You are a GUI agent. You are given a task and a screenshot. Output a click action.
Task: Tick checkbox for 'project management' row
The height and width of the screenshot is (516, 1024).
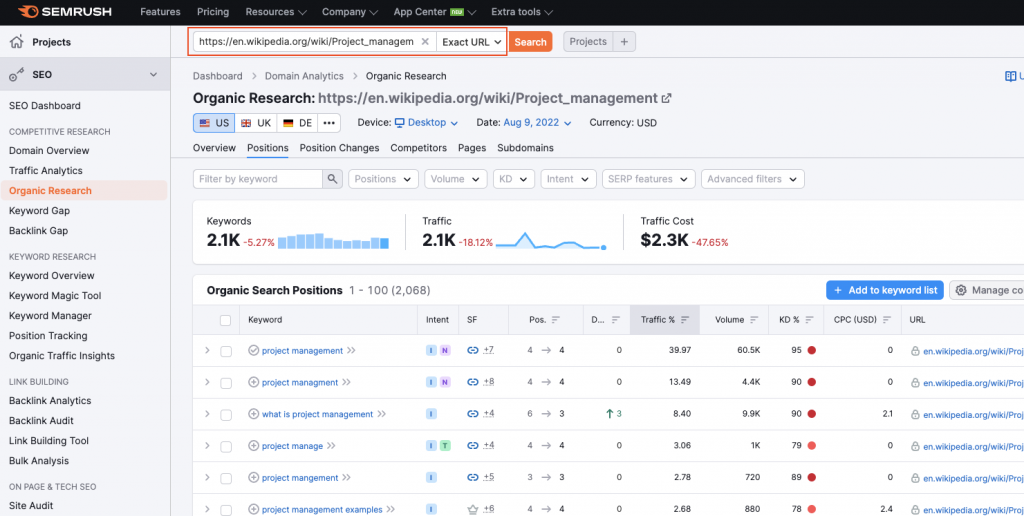tap(226, 351)
